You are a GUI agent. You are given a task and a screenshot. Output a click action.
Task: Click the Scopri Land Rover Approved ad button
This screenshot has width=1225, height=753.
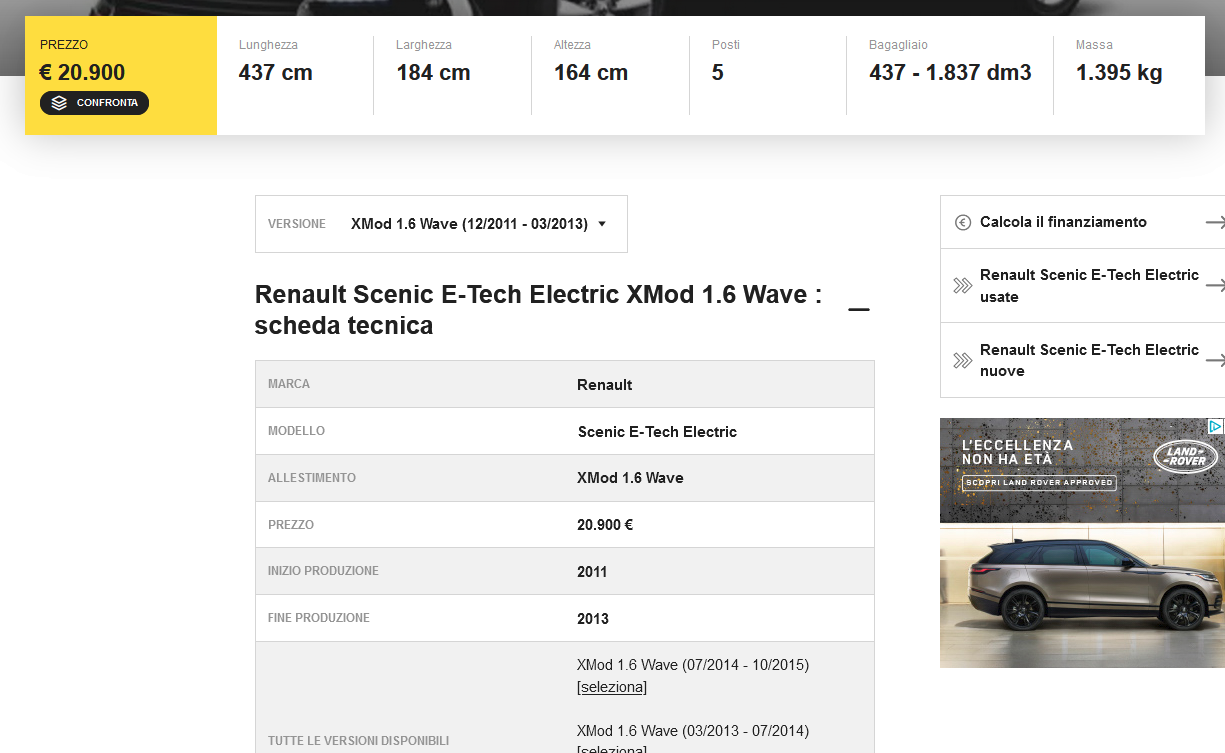pos(1039,483)
